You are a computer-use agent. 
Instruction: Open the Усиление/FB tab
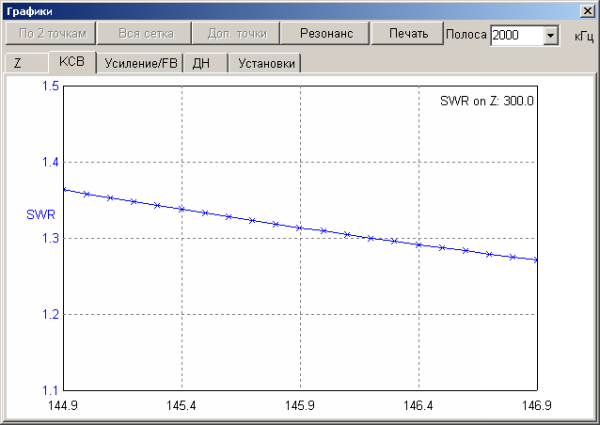141,63
